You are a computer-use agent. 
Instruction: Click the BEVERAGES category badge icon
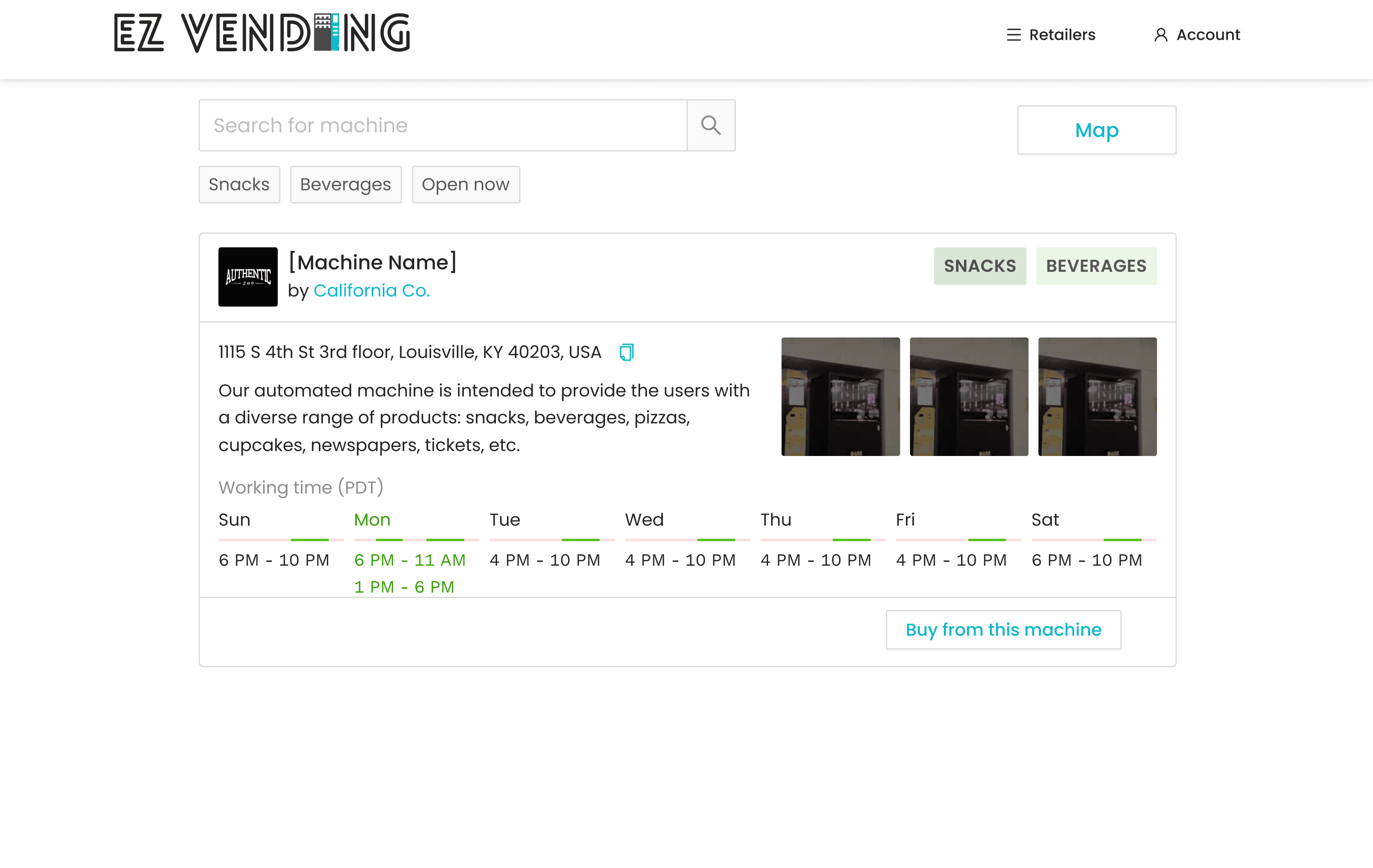pyautogui.click(x=1096, y=265)
